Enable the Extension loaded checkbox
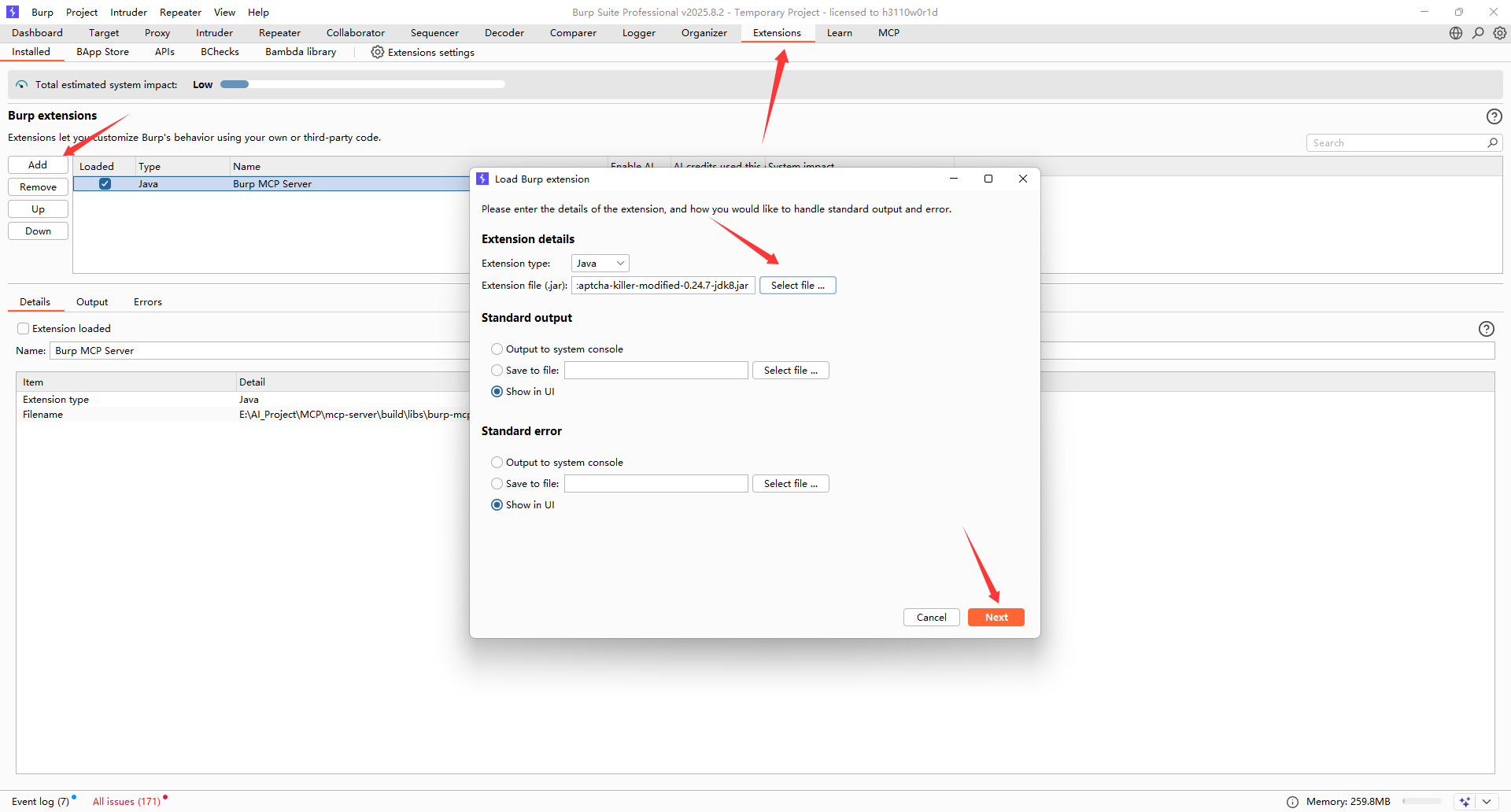This screenshot has width=1511, height=812. [24, 329]
